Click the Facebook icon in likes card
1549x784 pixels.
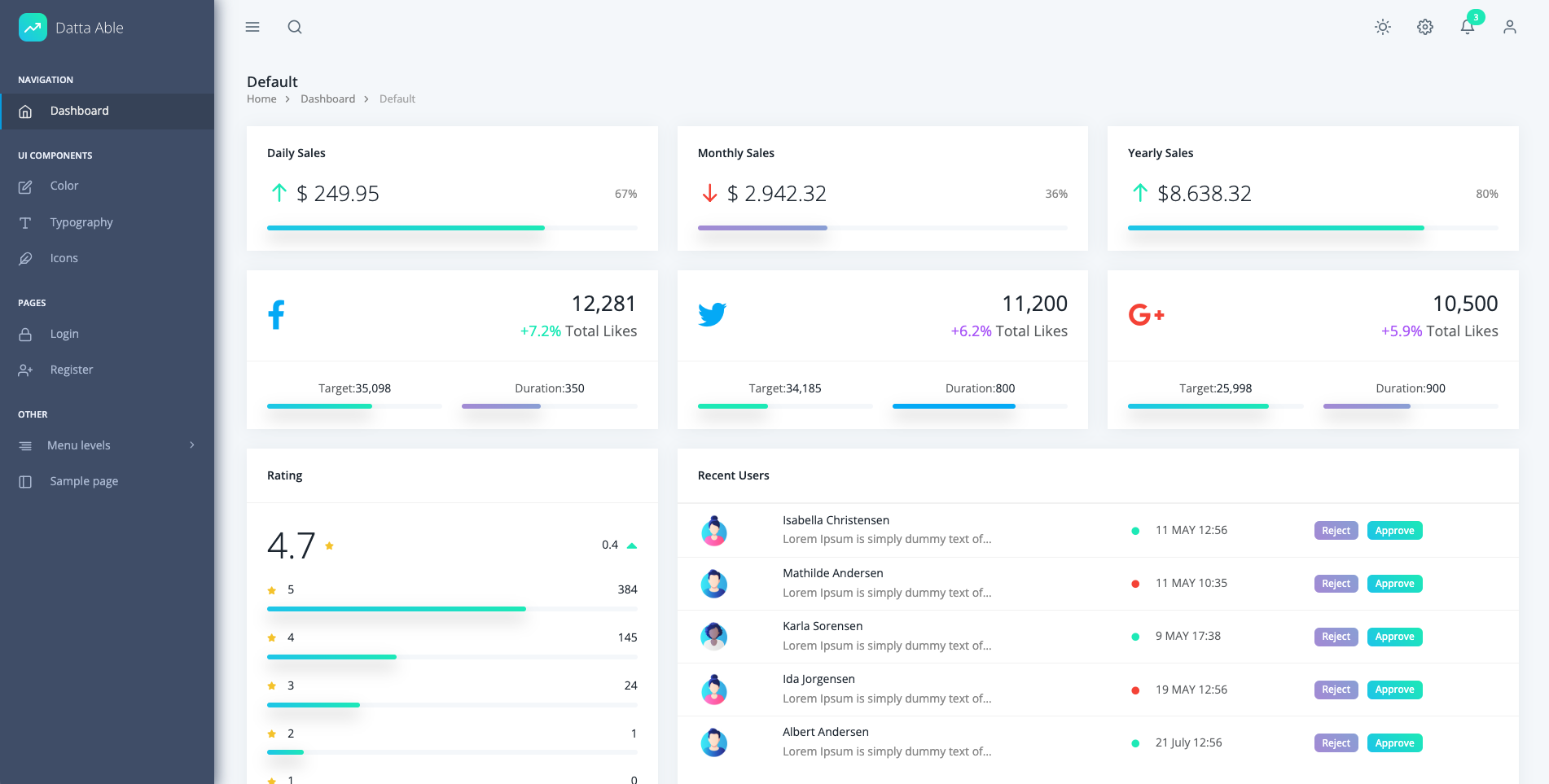[277, 315]
